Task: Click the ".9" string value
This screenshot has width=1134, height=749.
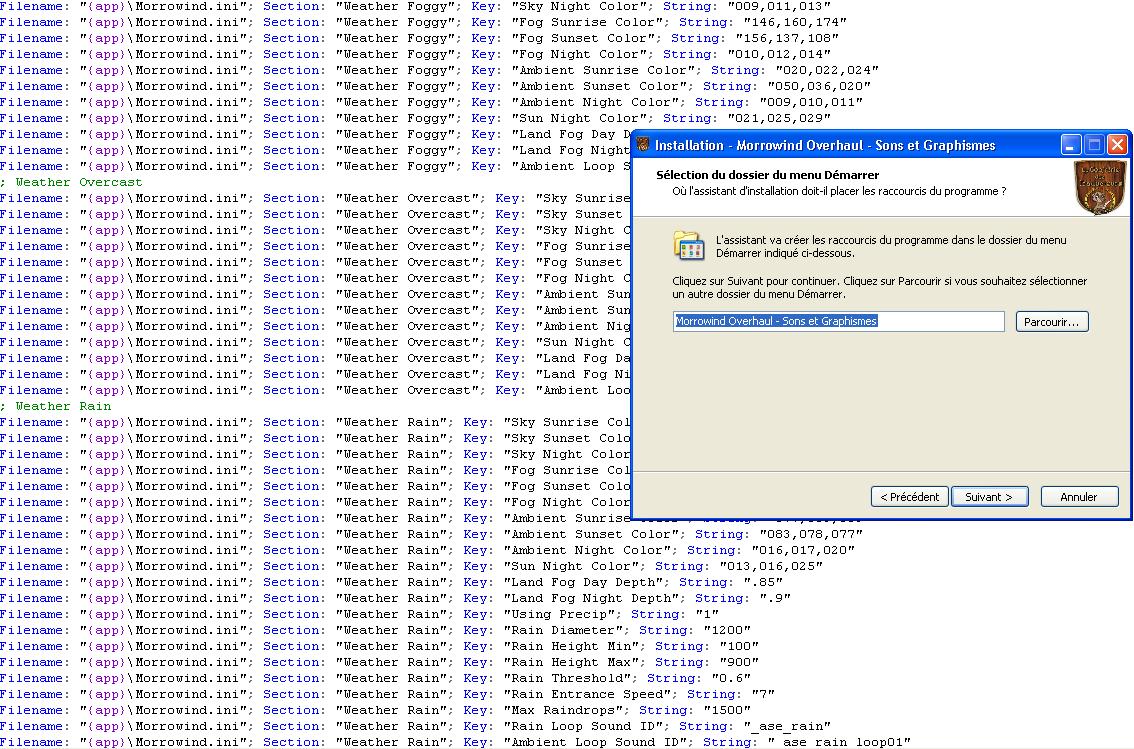Action: [x=775, y=598]
